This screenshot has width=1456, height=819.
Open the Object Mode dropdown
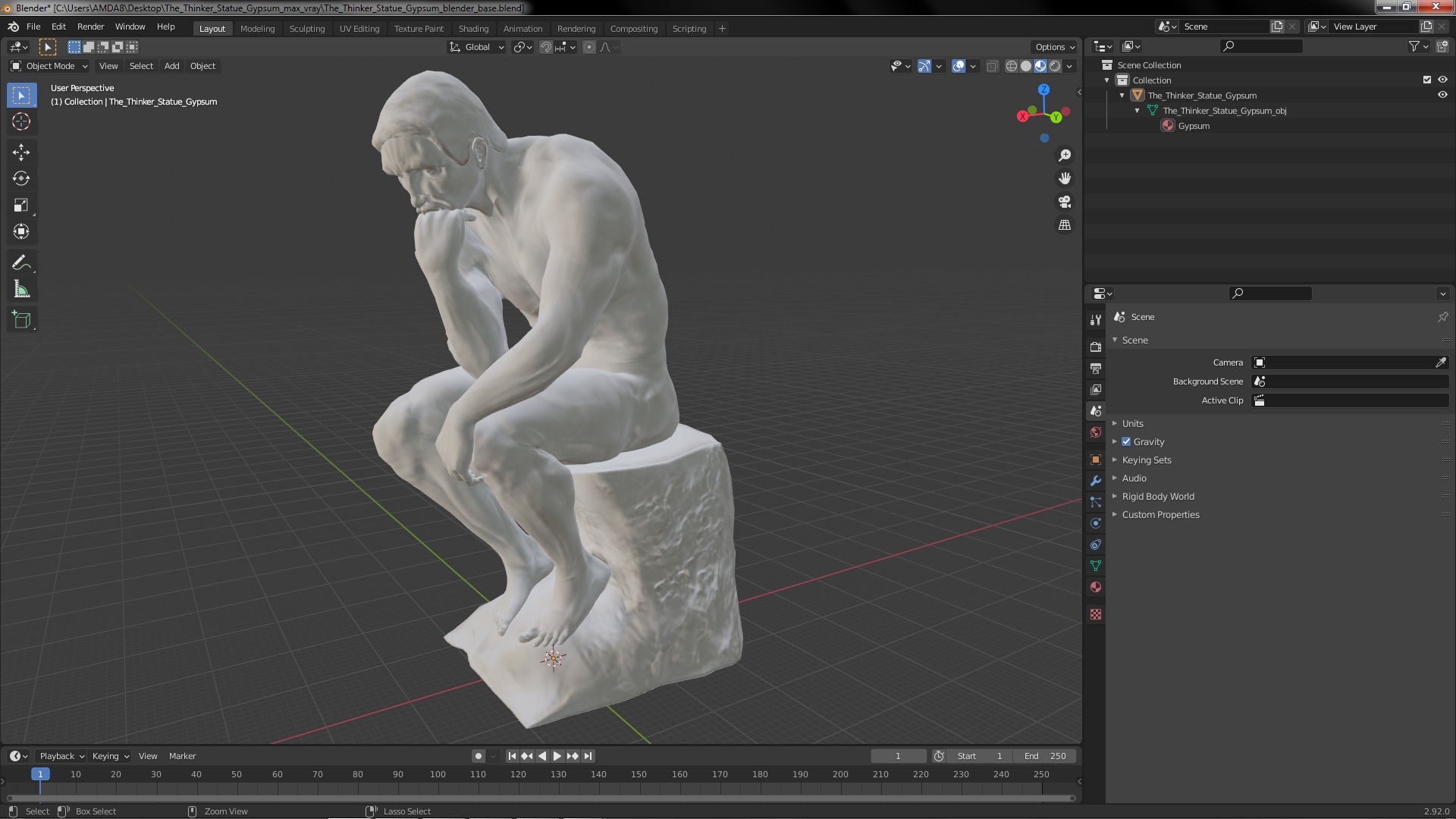[49, 66]
